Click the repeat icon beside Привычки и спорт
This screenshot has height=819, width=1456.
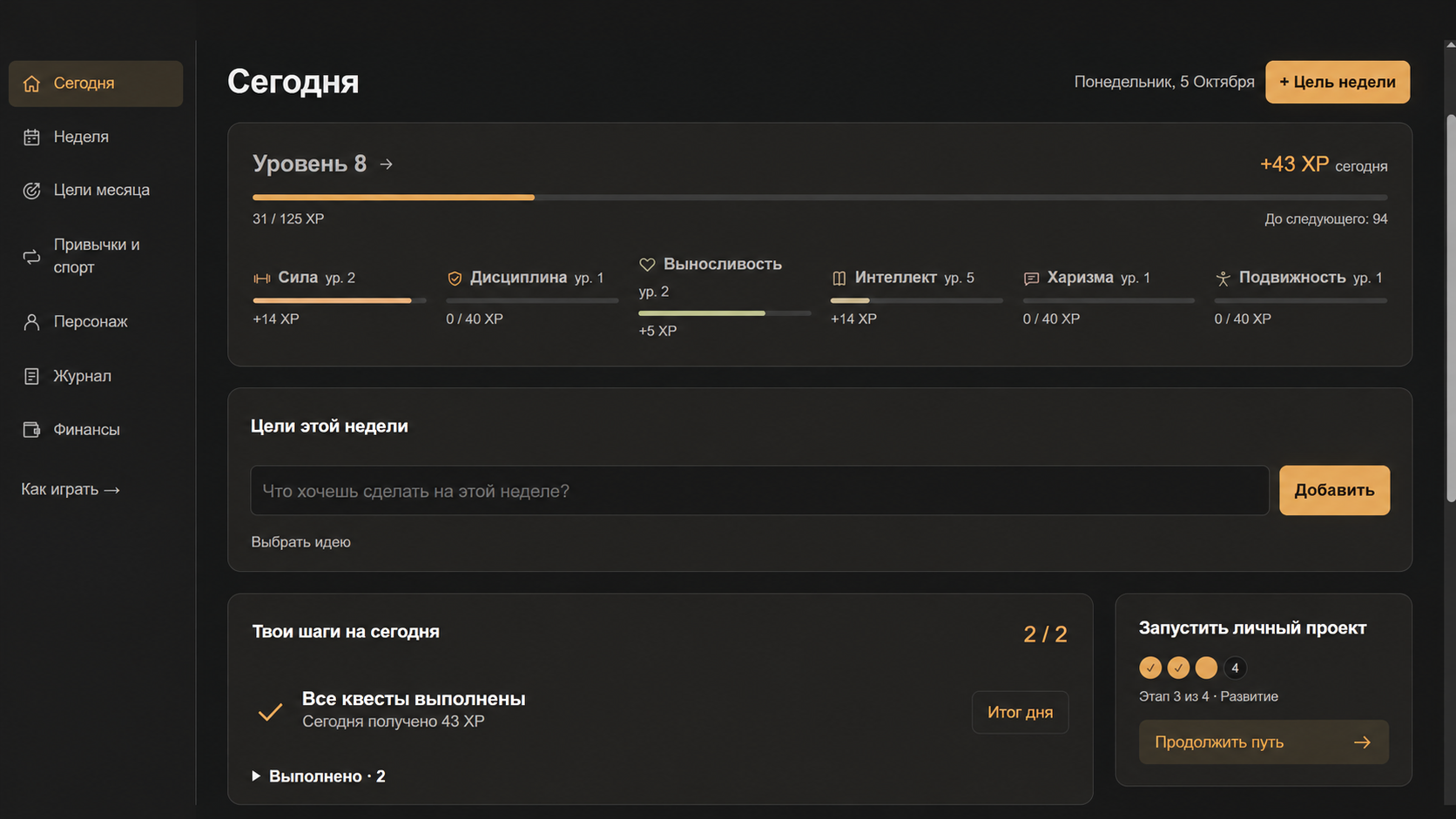[31, 257]
